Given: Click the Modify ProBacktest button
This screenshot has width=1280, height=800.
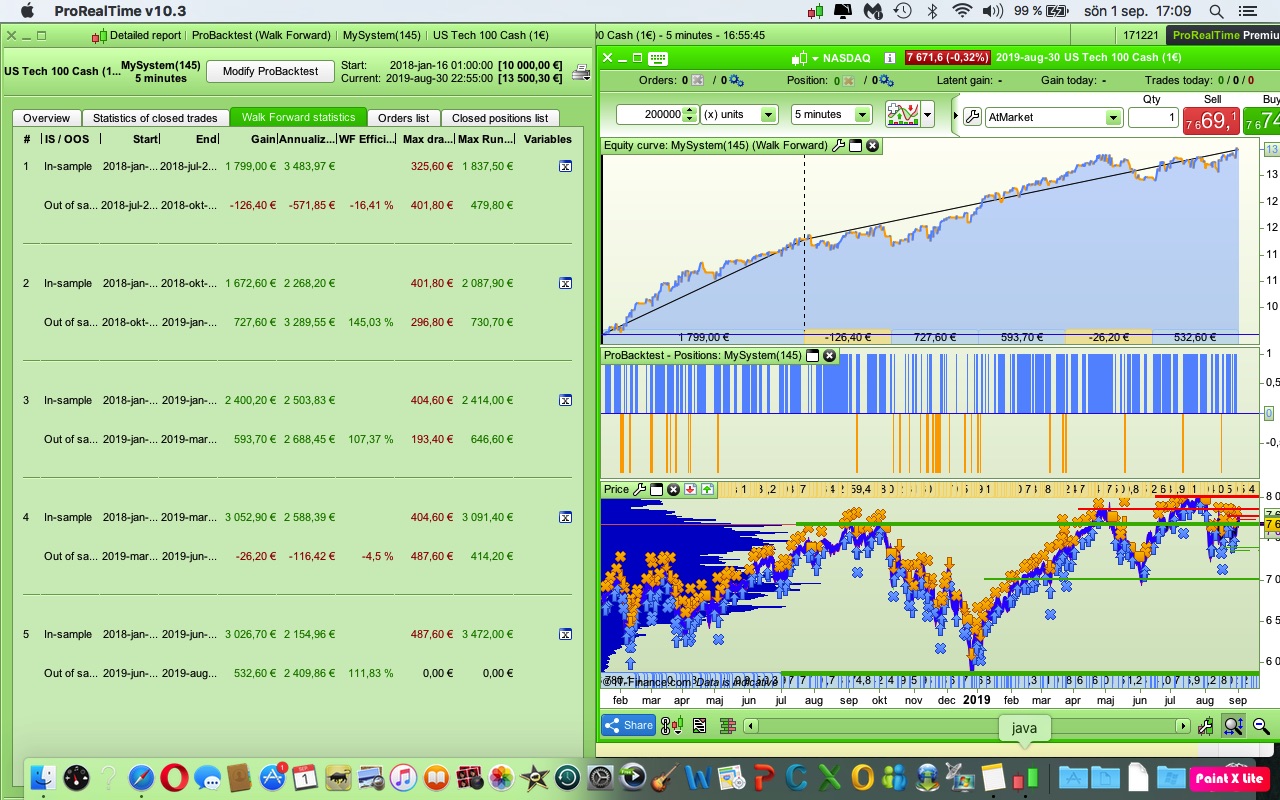Looking at the screenshot, I should [270, 71].
